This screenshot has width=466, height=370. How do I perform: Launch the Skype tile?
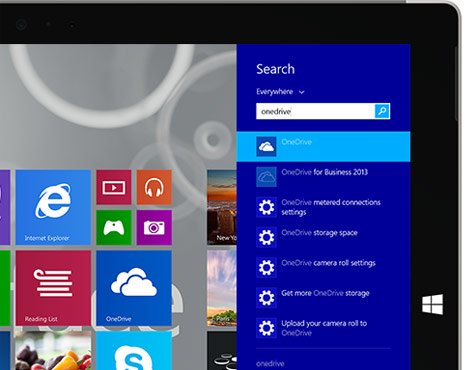(x=134, y=351)
